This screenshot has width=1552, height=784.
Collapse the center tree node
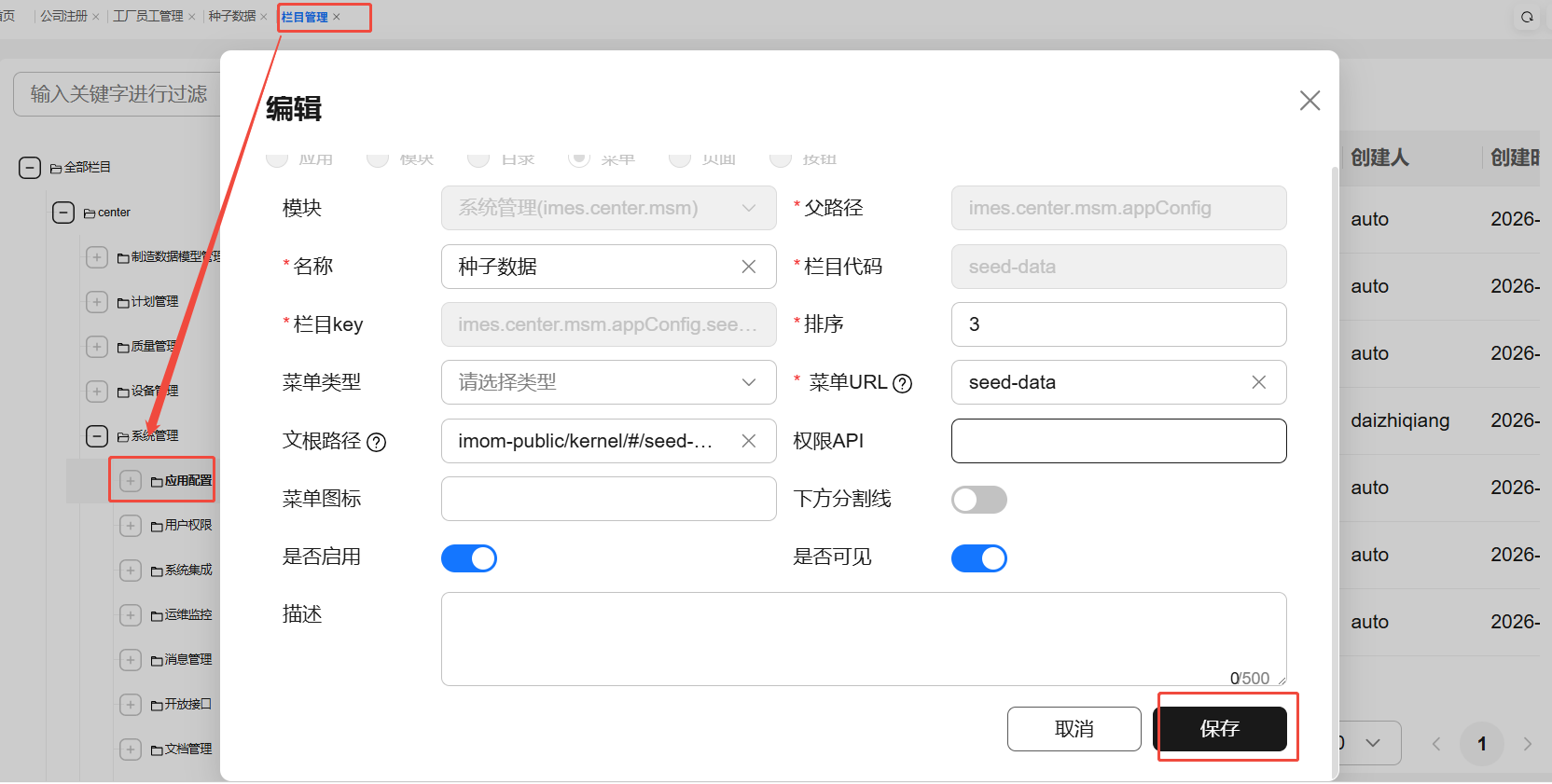(x=63, y=213)
